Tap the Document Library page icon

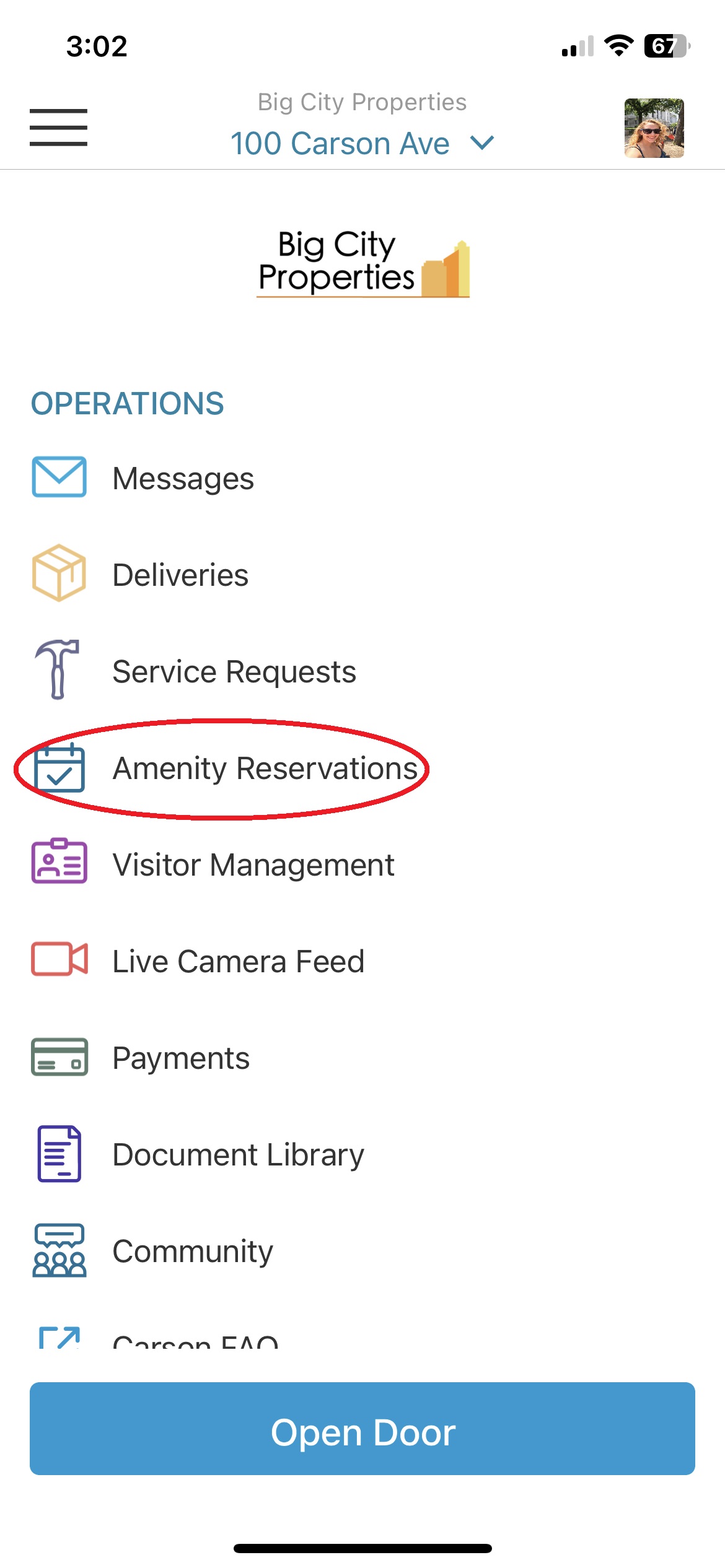tap(59, 1154)
